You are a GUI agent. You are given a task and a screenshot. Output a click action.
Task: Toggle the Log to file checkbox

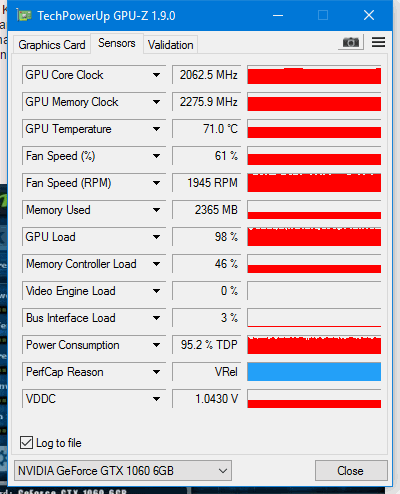[26, 443]
